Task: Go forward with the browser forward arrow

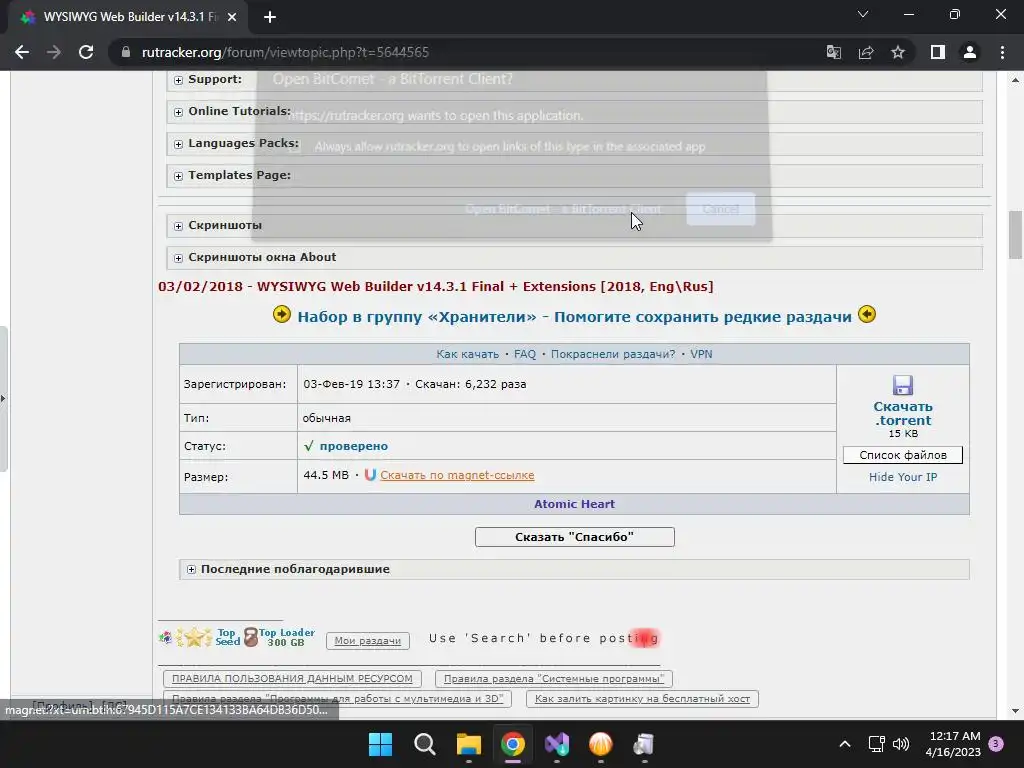Action: click(54, 52)
